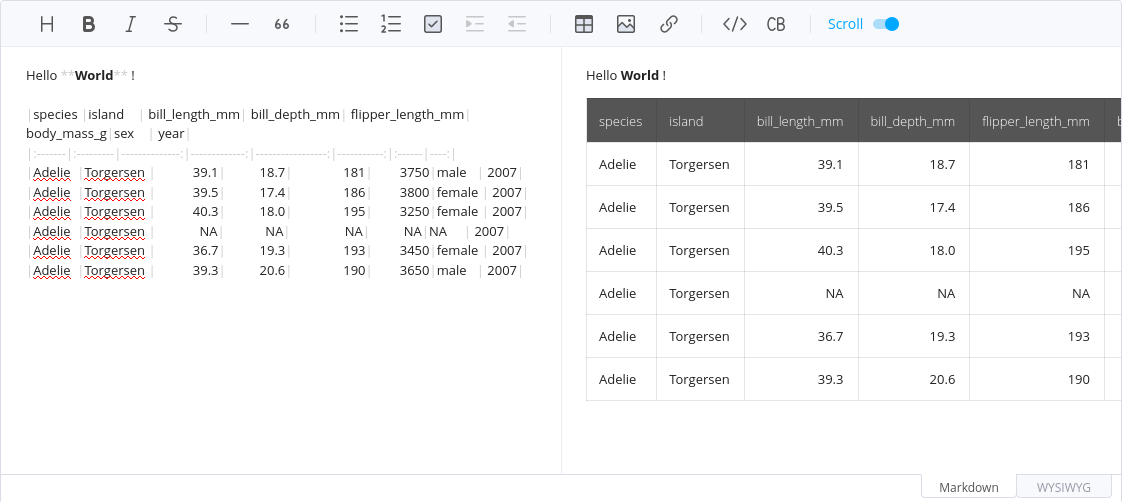Insert a code block (CB)

(776, 24)
